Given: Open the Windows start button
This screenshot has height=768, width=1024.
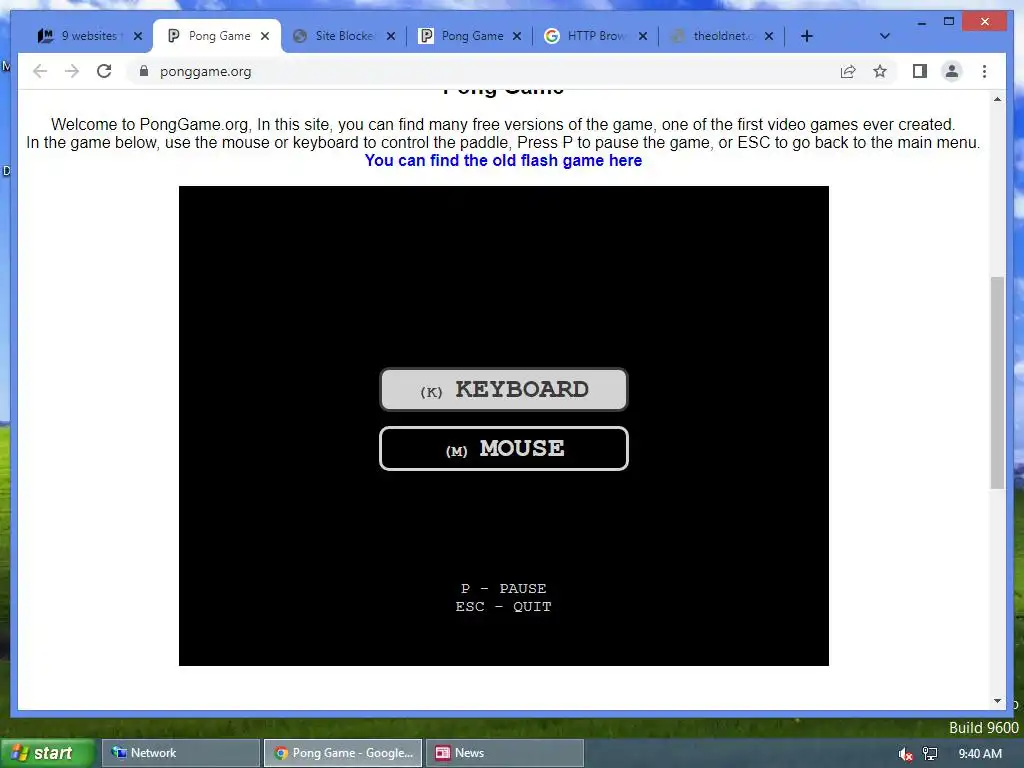Looking at the screenshot, I should pos(47,753).
